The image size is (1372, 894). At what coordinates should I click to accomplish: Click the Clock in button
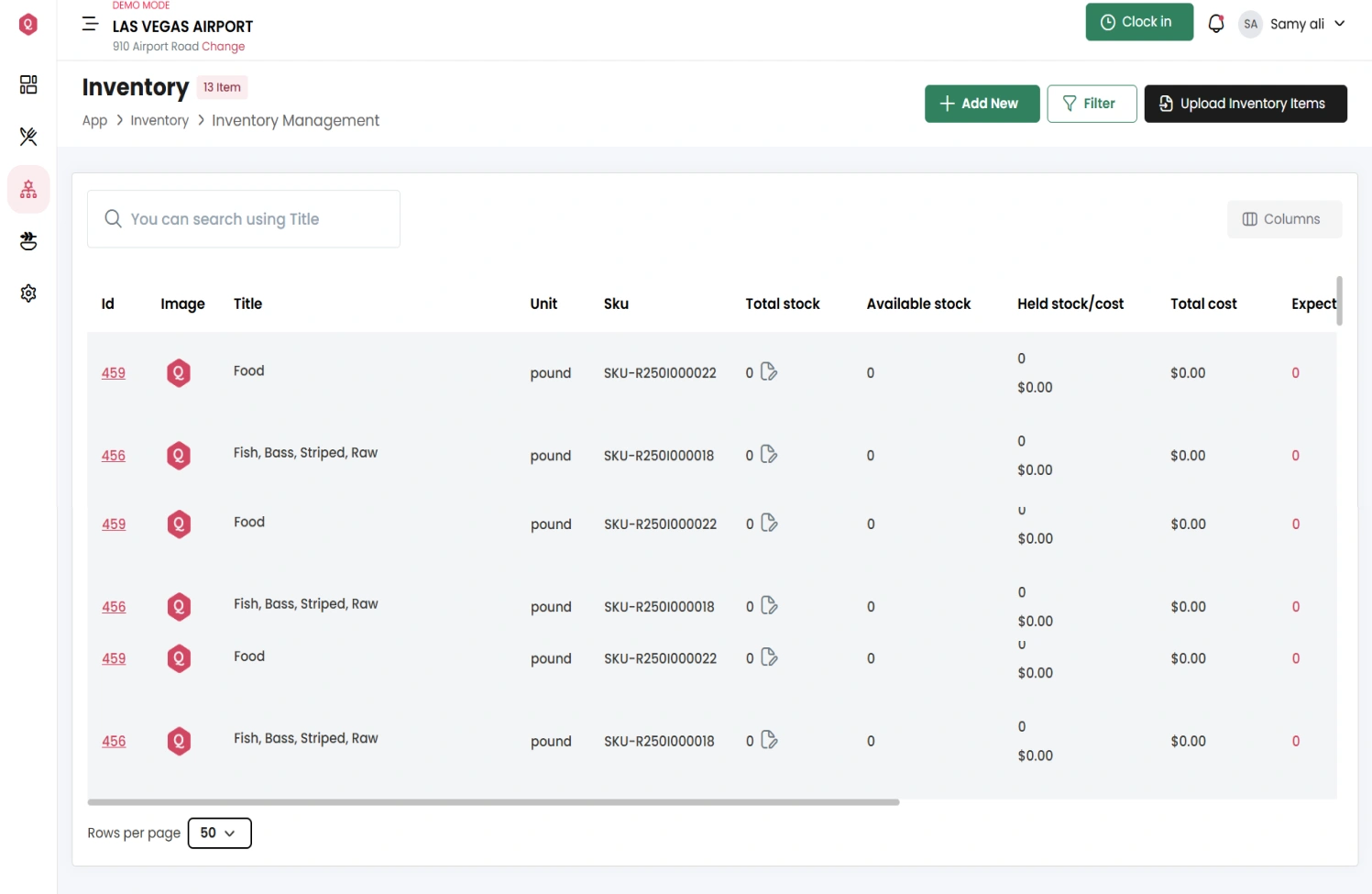[x=1139, y=22]
